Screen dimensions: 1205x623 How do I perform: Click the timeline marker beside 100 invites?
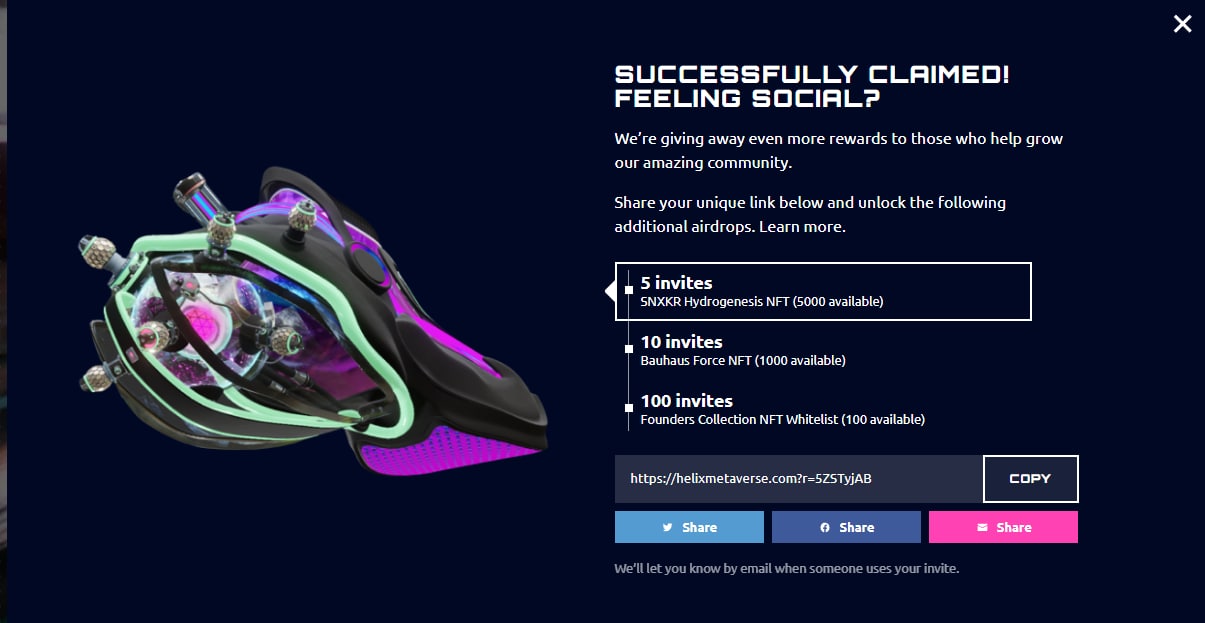click(x=628, y=408)
